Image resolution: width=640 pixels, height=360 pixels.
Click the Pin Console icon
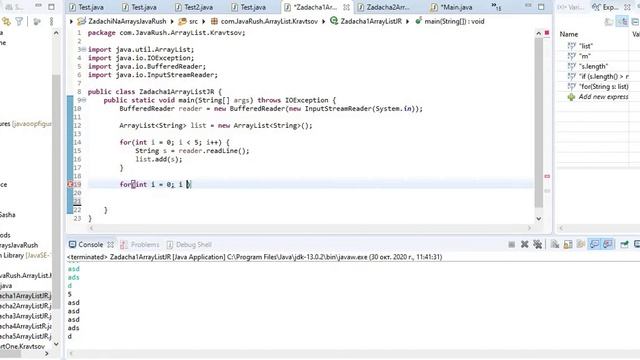[x=624, y=244]
